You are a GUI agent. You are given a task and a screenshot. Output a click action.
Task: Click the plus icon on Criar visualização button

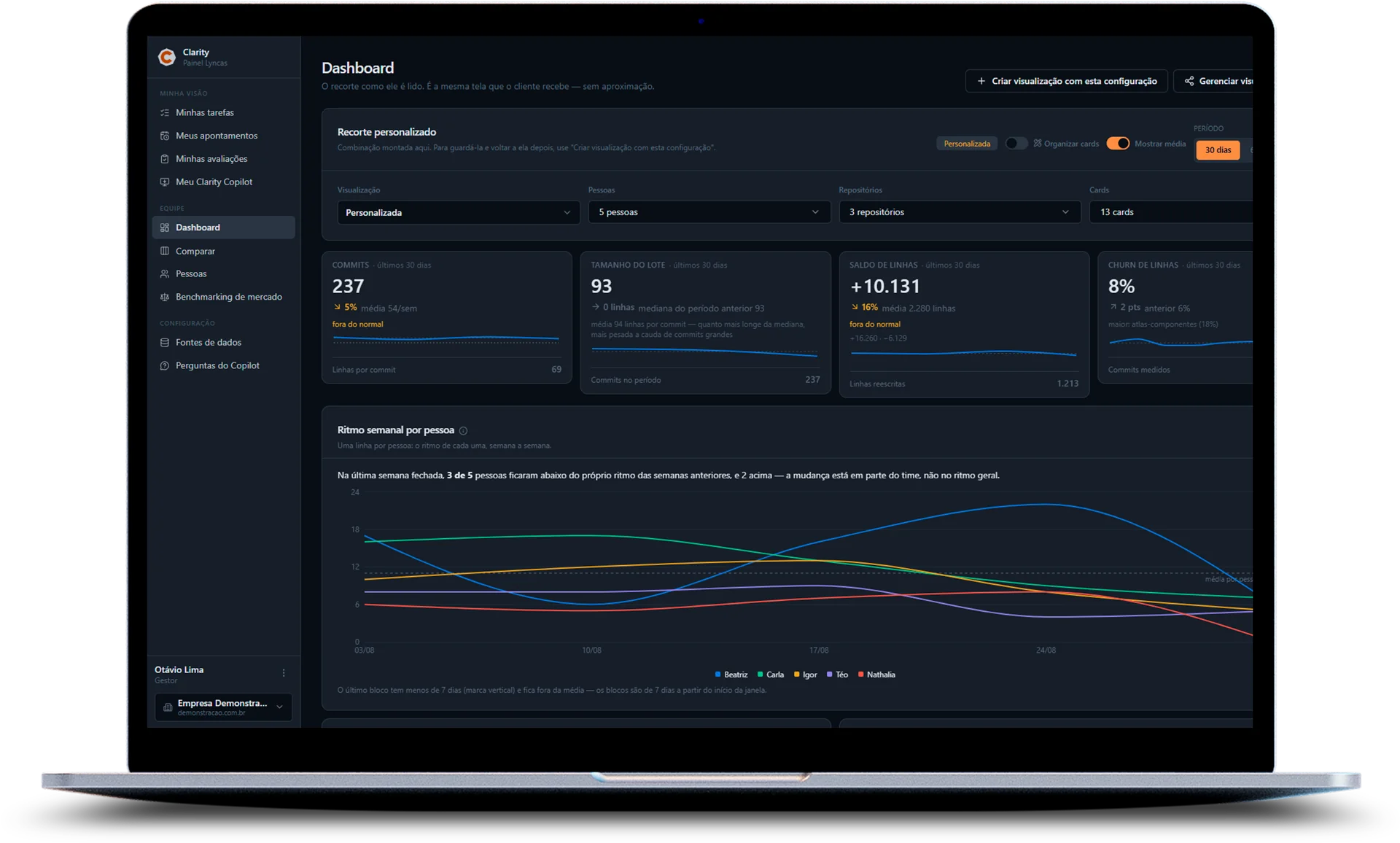coord(981,81)
